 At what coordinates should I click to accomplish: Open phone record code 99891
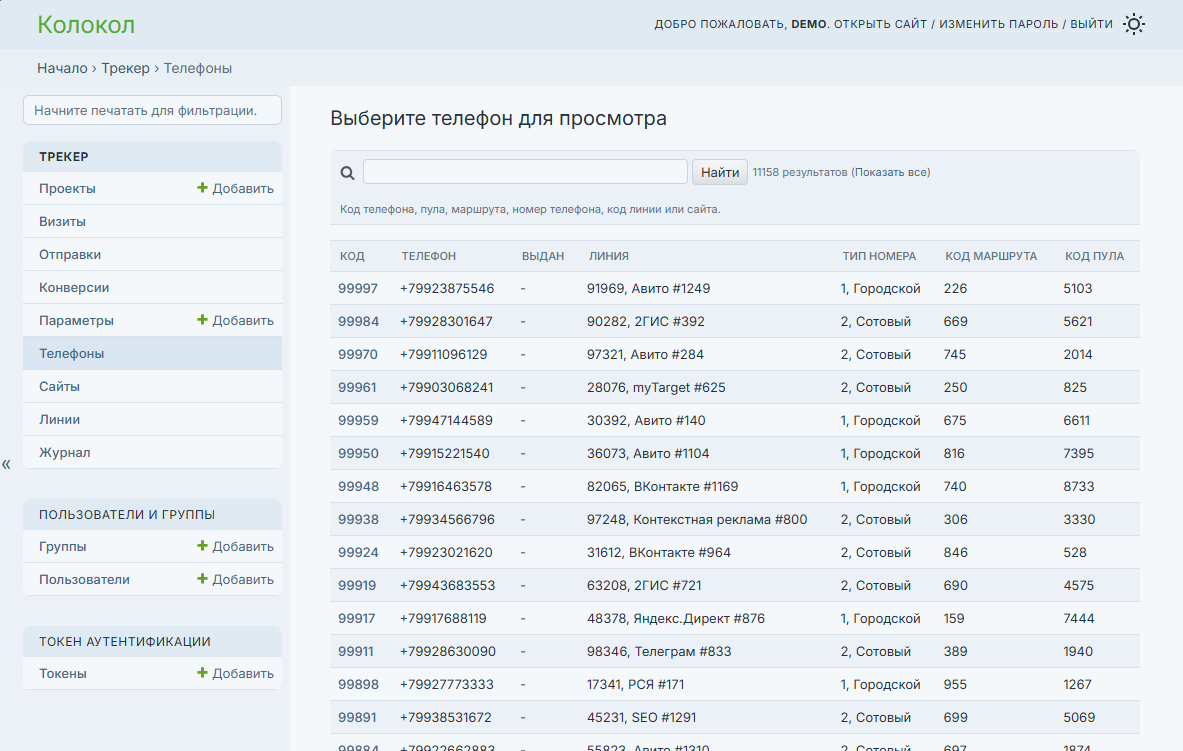pyautogui.click(x=358, y=718)
